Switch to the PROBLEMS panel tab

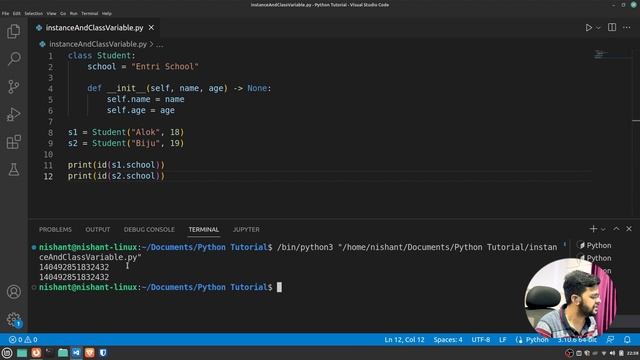55,229
